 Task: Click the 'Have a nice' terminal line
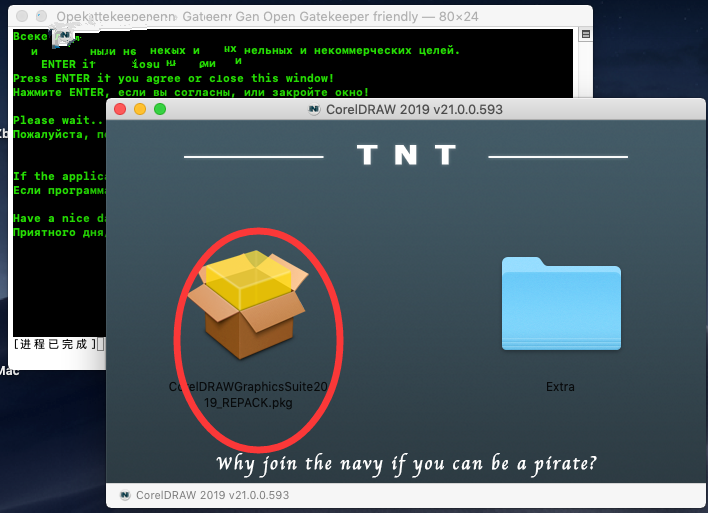pos(60,218)
